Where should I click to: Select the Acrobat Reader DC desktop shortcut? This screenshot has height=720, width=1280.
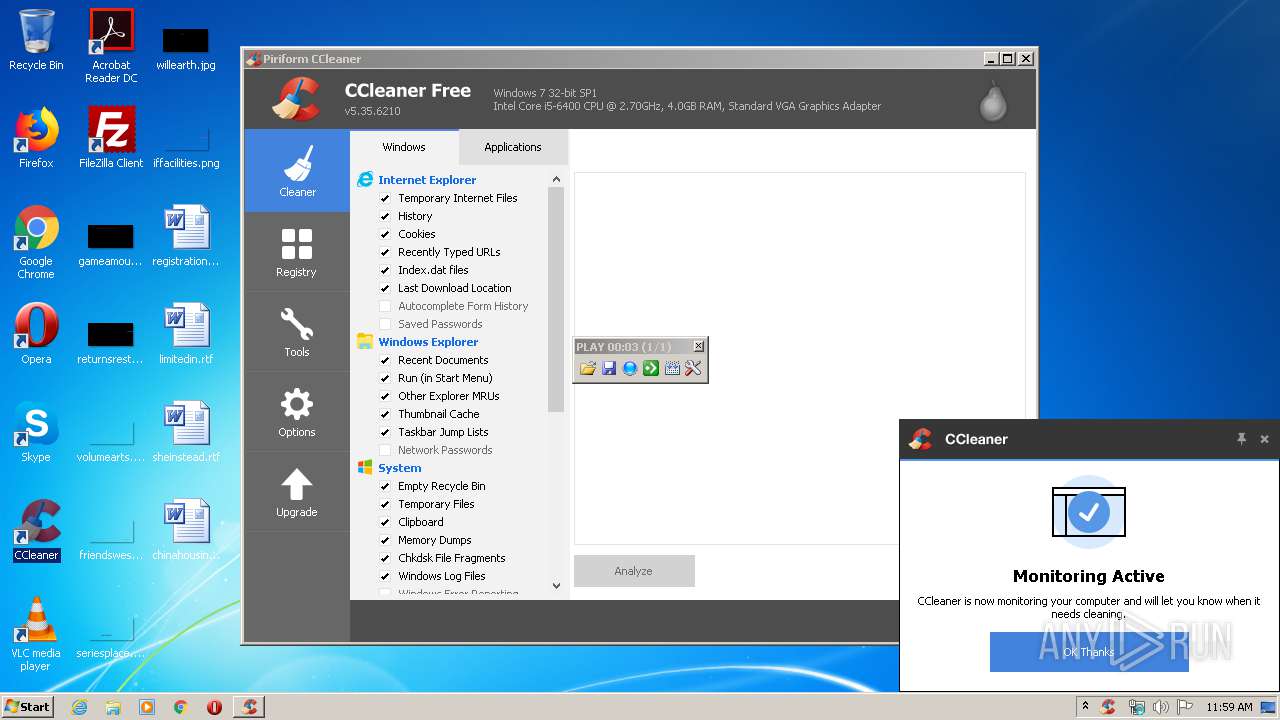tap(111, 46)
